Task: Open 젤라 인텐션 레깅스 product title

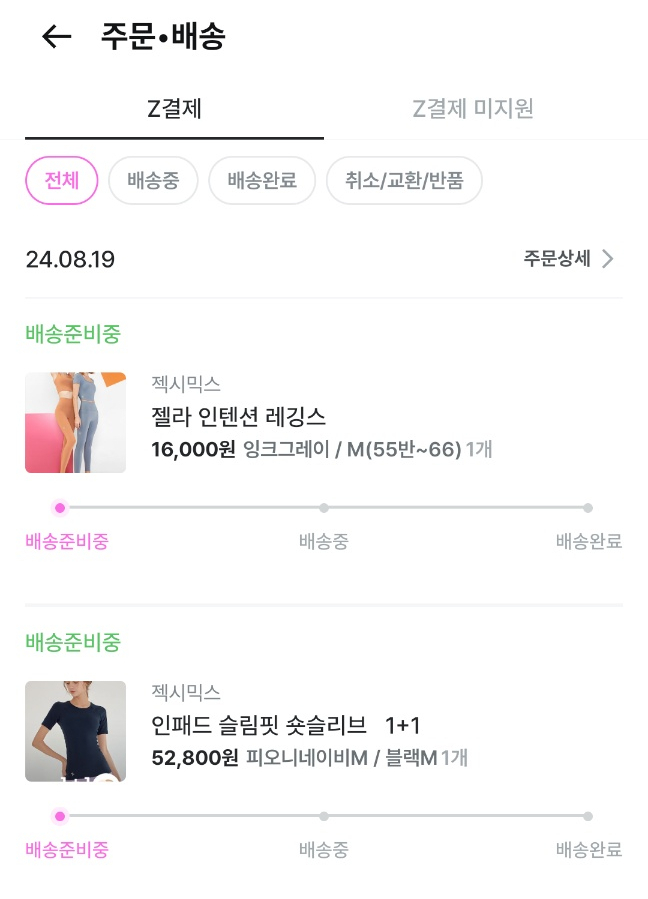Action: click(x=239, y=416)
